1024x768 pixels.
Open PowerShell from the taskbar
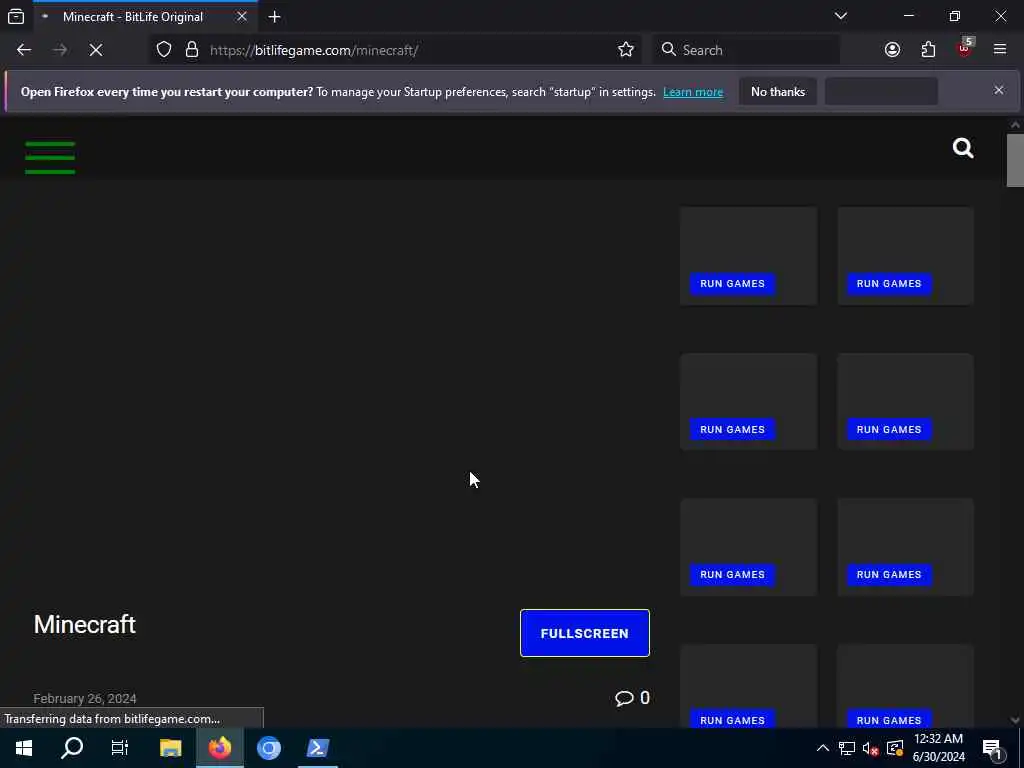point(318,748)
